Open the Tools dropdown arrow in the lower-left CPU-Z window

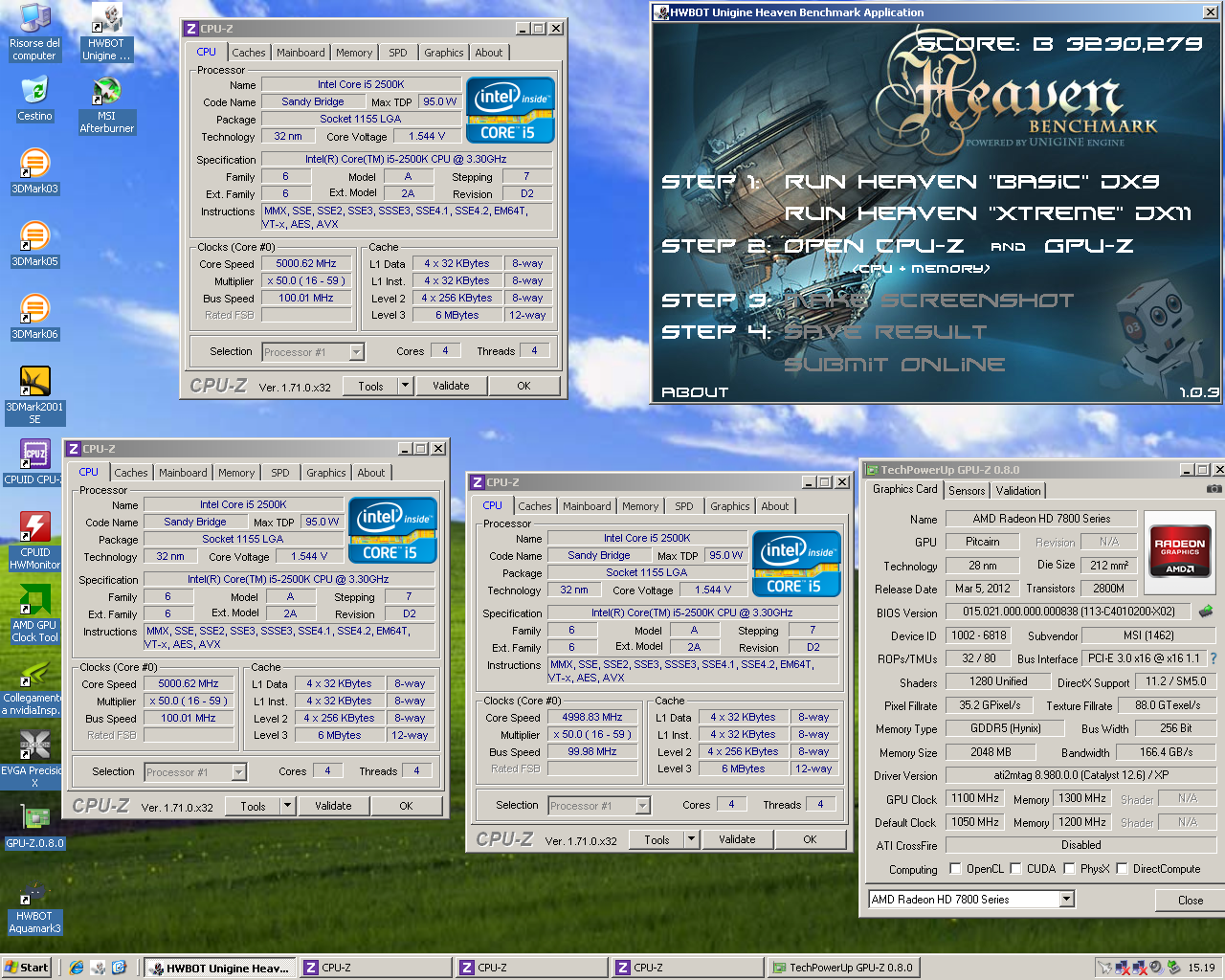(x=287, y=806)
